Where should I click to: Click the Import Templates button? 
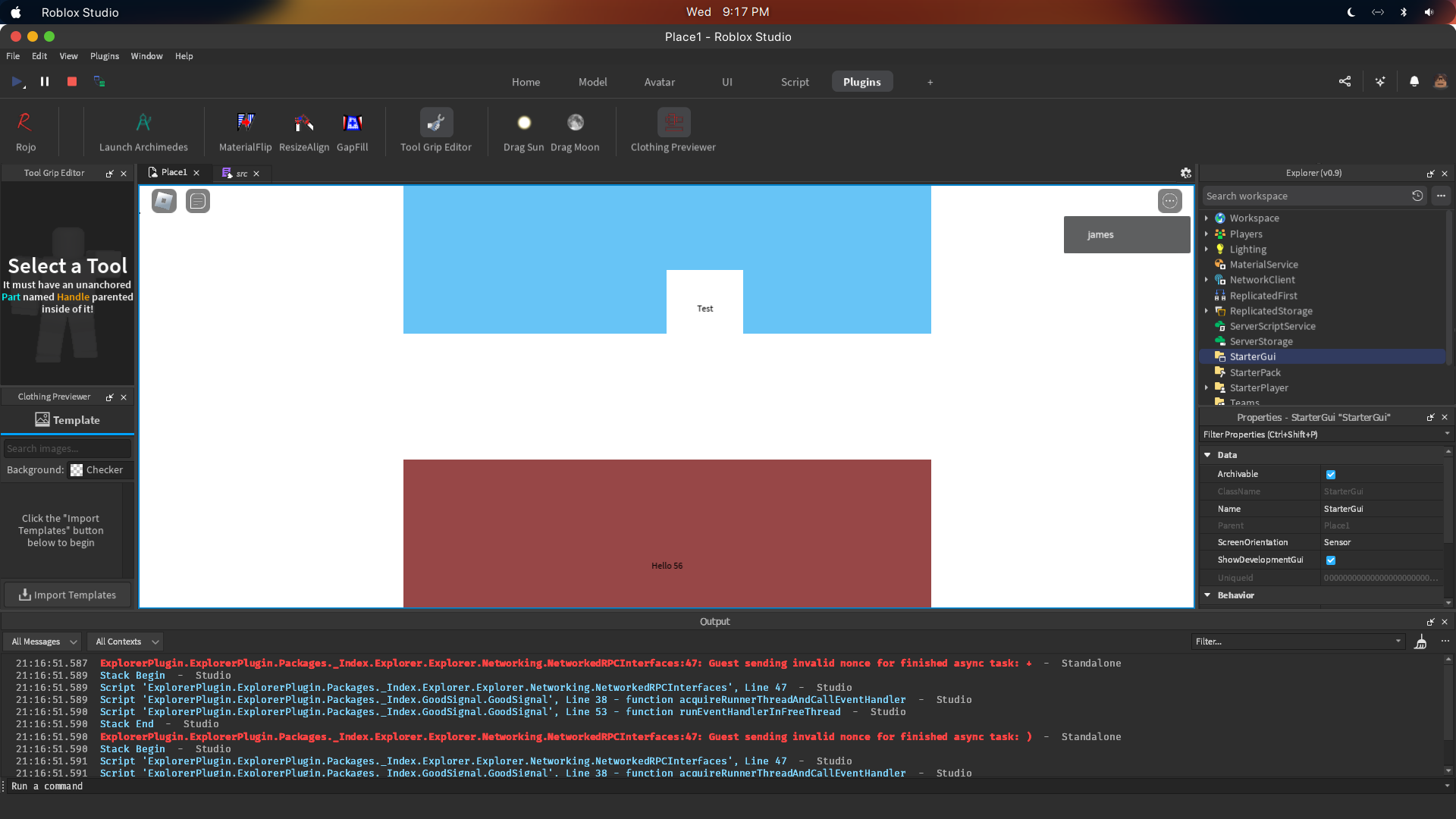(67, 595)
